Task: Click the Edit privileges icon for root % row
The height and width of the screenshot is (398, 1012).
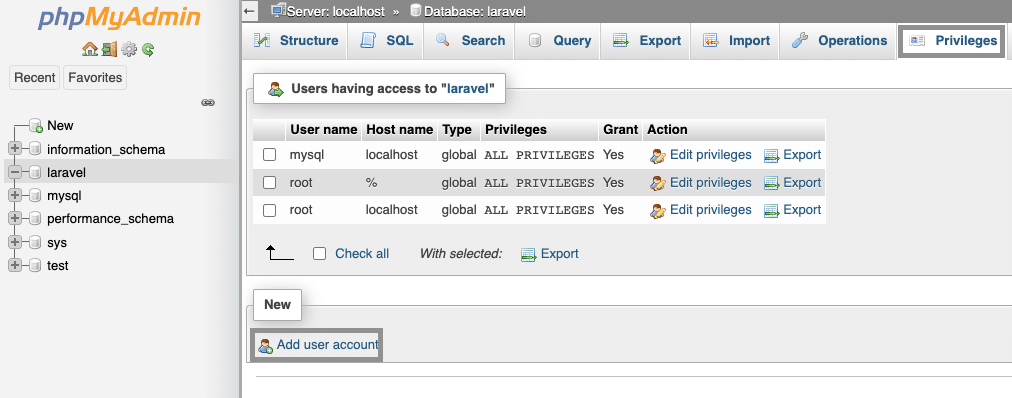Action: coord(658,183)
